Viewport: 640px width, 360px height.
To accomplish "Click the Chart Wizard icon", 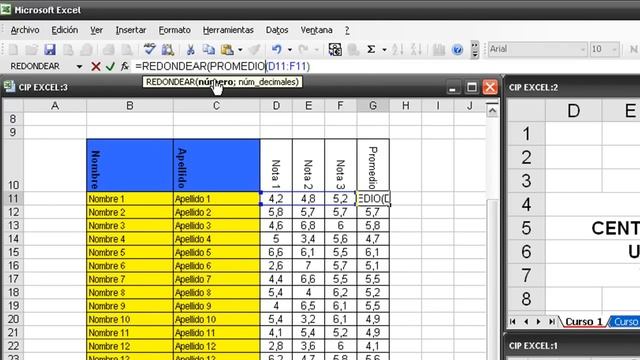I will tap(439, 50).
